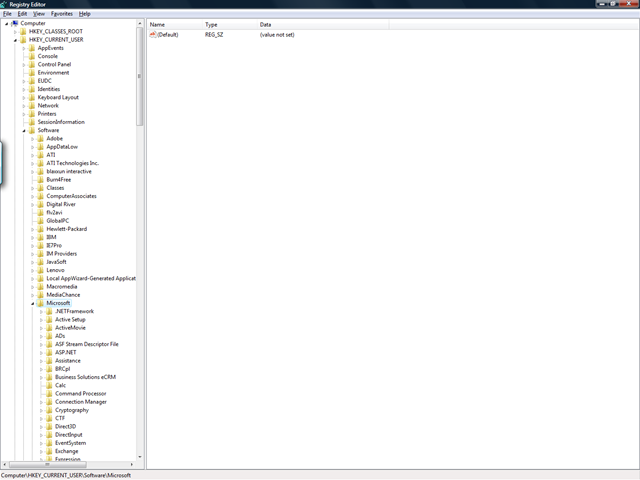Click the tree pane scroll-up arrow
The image size is (640, 480).
click(x=140, y=24)
